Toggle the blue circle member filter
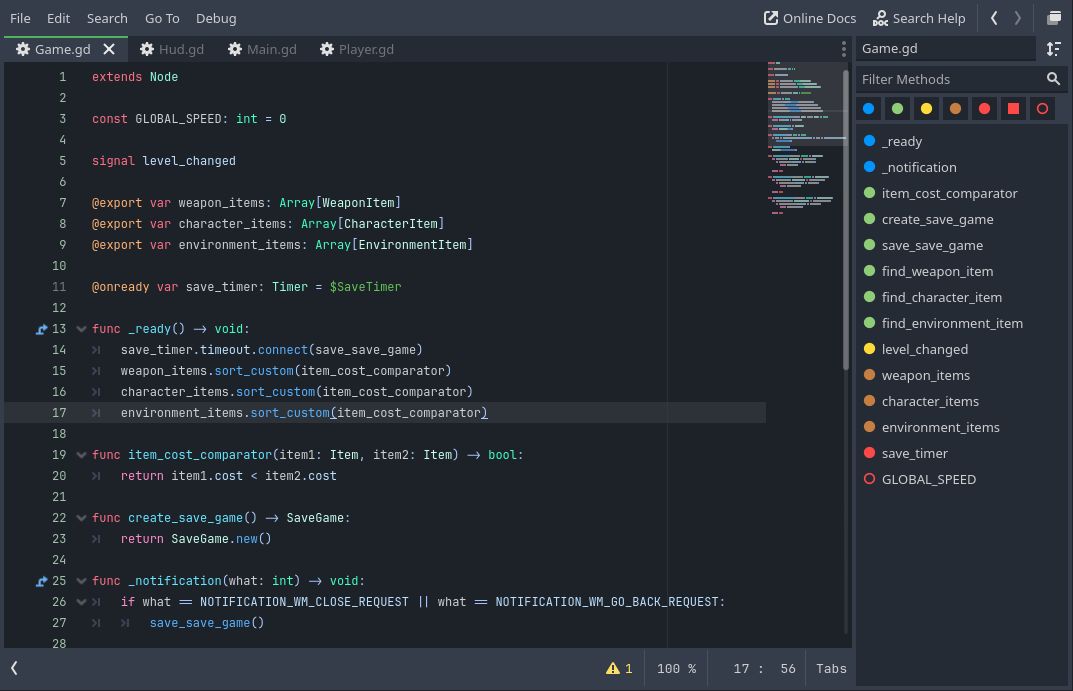1073x691 pixels. pyautogui.click(x=868, y=108)
